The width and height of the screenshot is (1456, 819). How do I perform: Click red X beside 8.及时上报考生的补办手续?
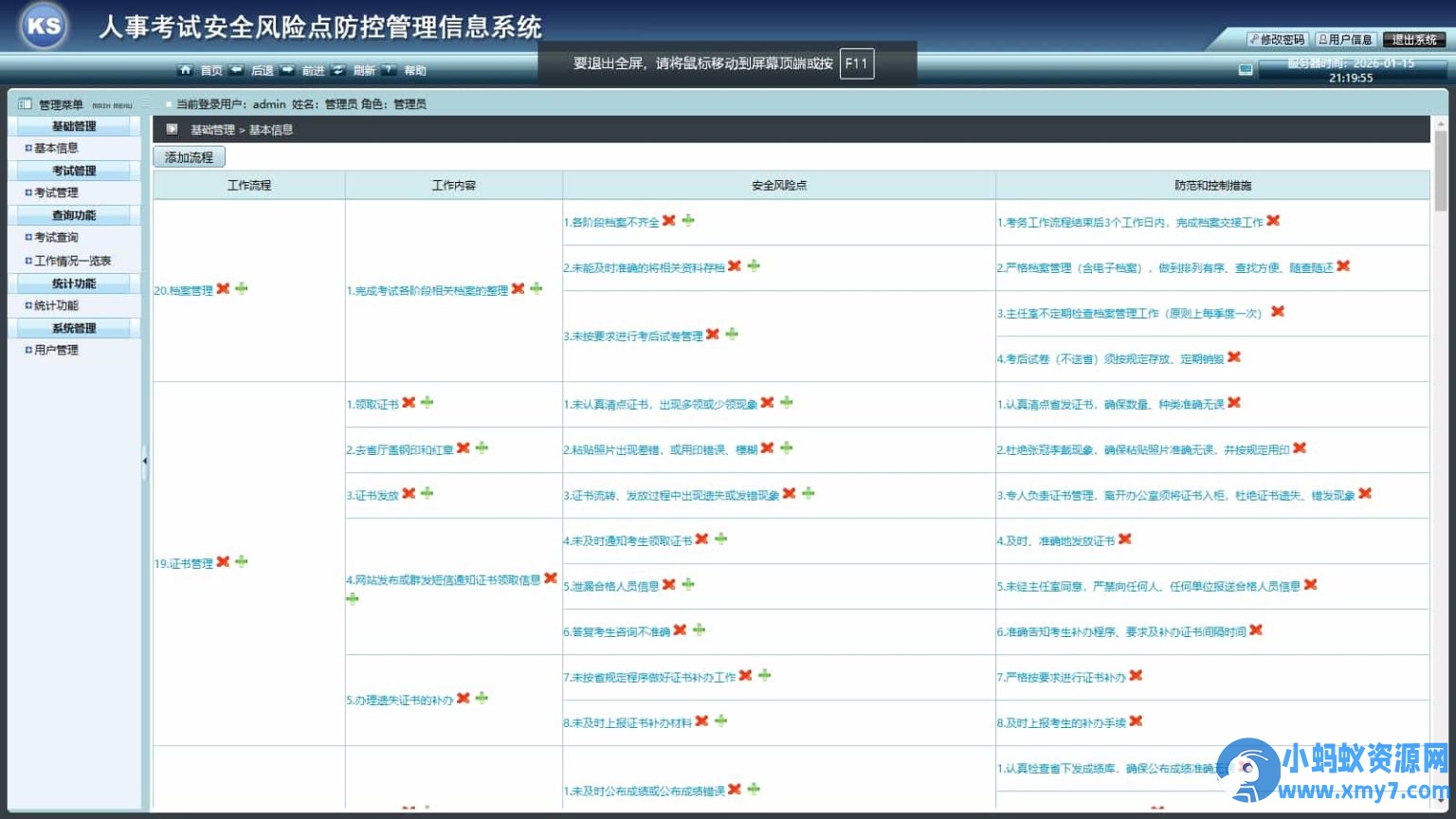coord(1136,720)
